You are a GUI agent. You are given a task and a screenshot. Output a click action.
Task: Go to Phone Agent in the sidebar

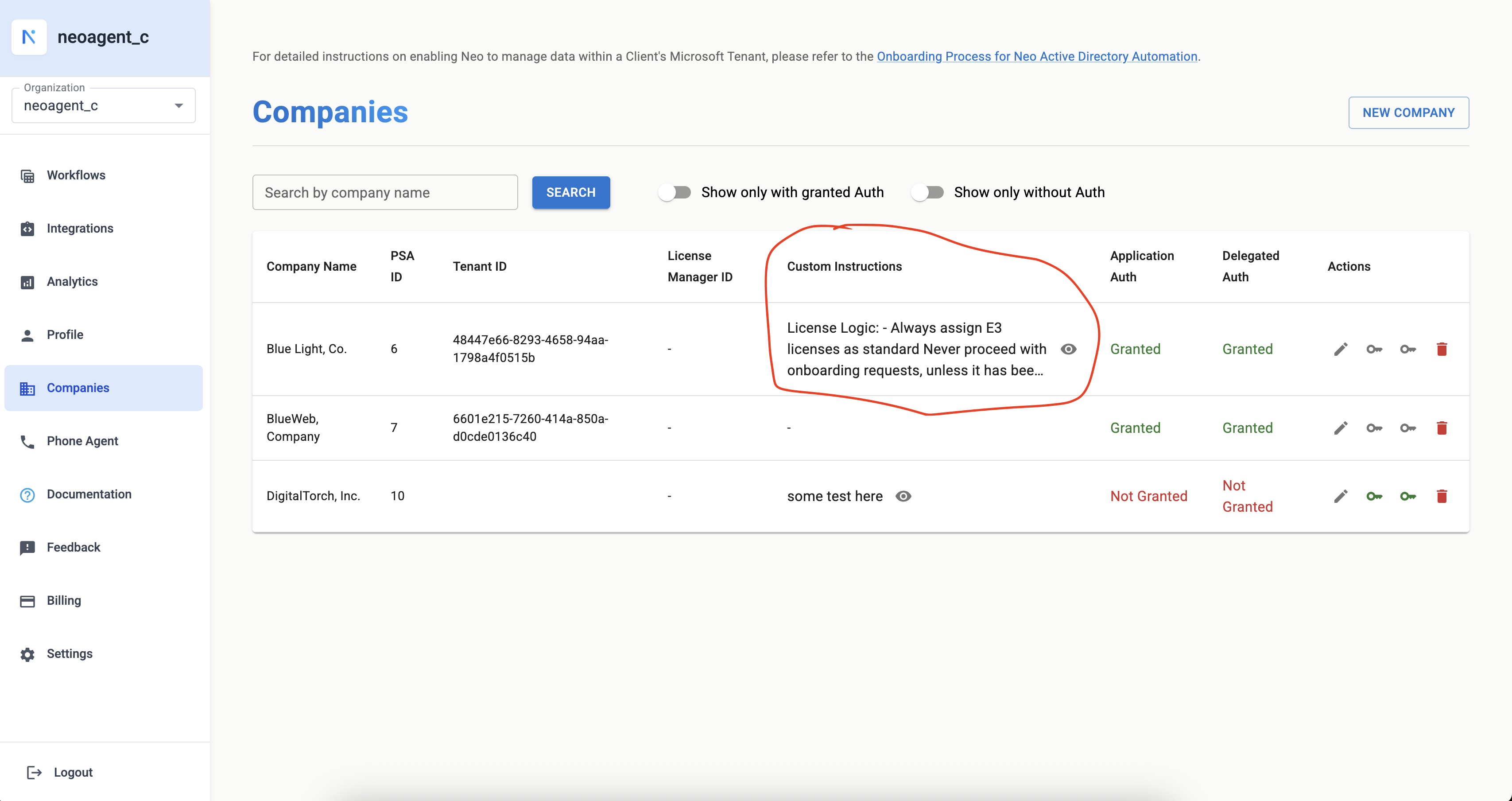[x=82, y=441]
